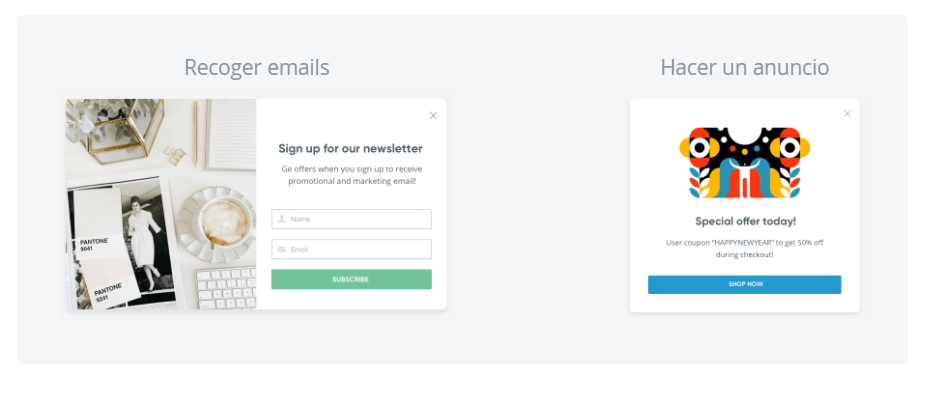Click the white keyboard in the photo
This screenshot has height=407, width=938.
[x=226, y=288]
